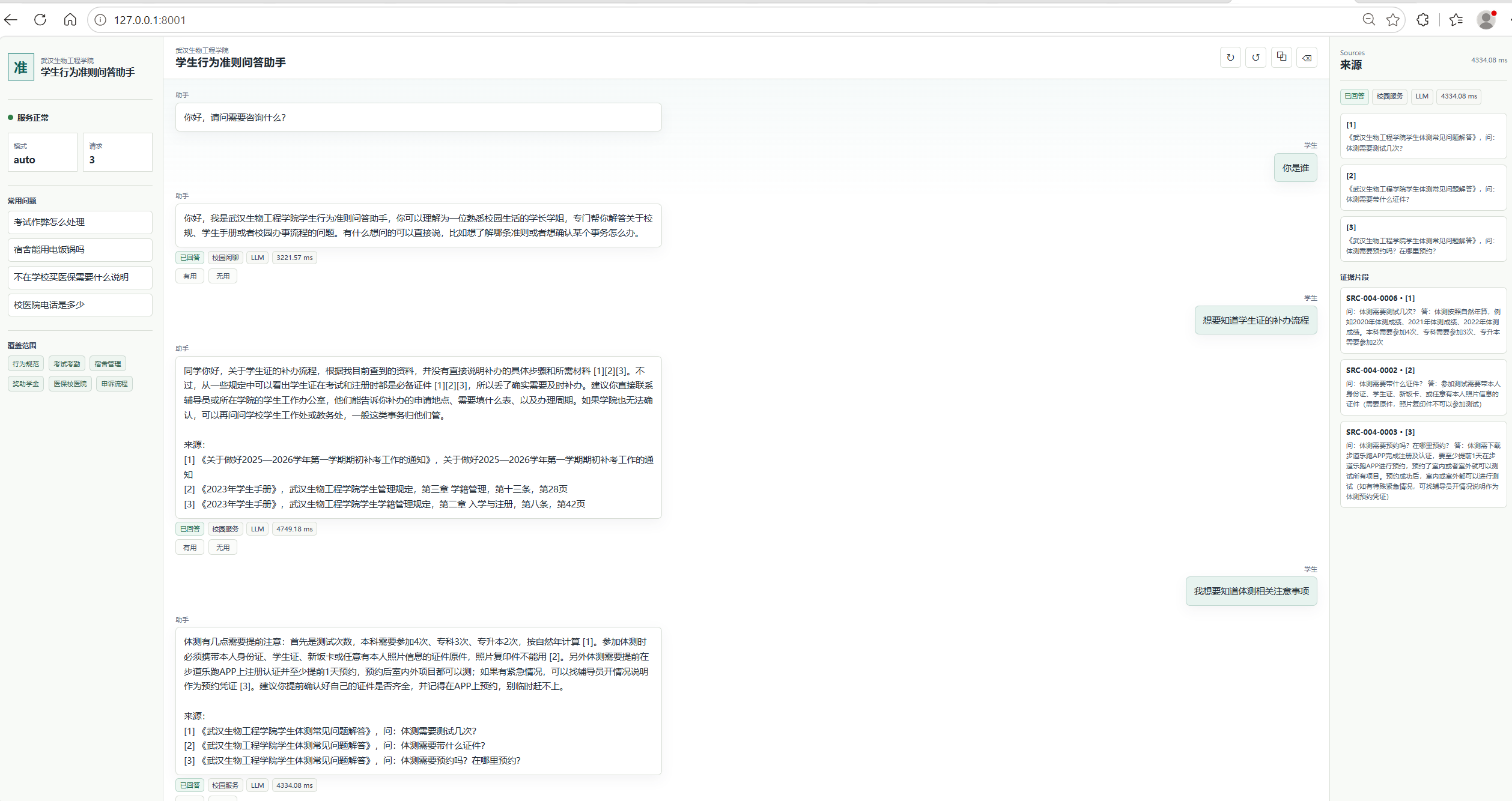Click the copy conversation icon in chat header
1512x801 pixels.
pyautogui.click(x=1281, y=58)
